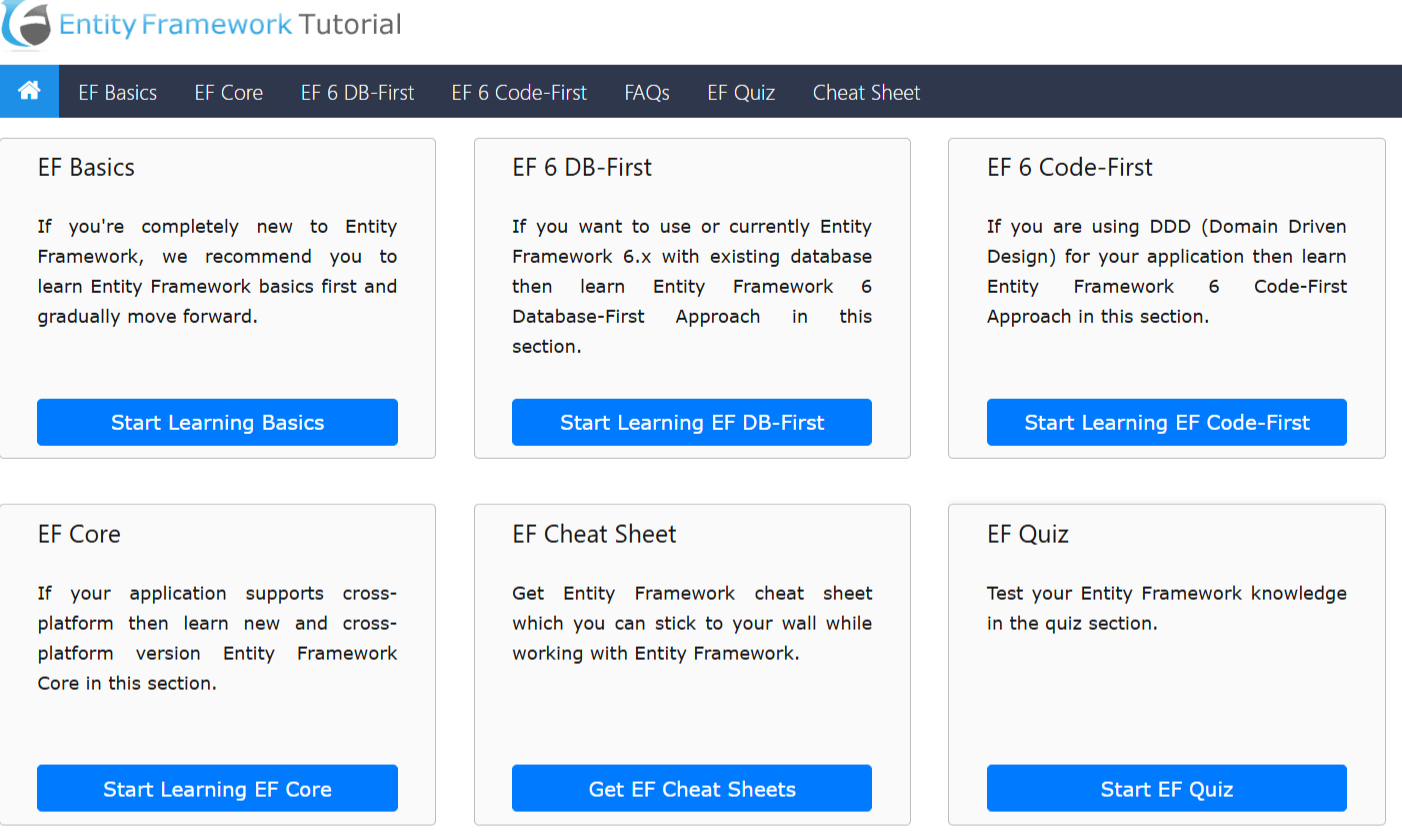The width and height of the screenshot is (1402, 835).
Task: Click Start EF Quiz button
Action: coord(1167,788)
